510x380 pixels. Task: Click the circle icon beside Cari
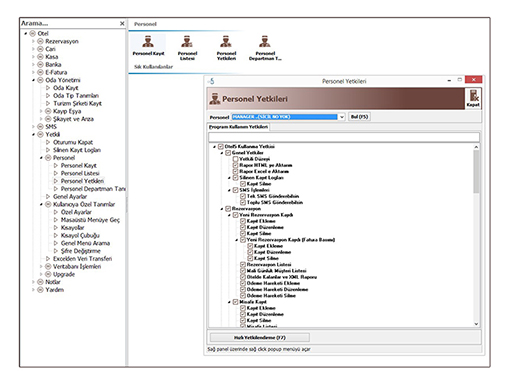pos(40,49)
